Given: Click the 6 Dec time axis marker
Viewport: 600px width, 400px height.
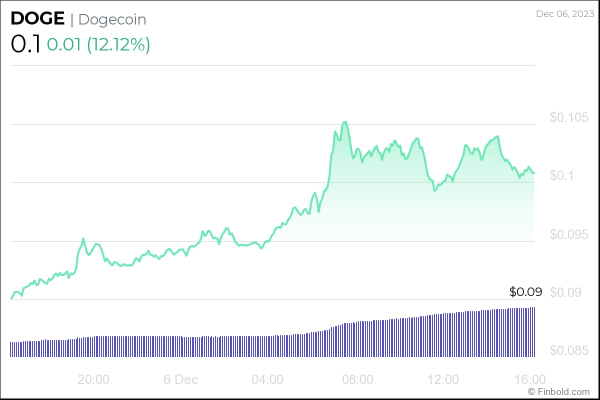Looking at the screenshot, I should click(180, 379).
